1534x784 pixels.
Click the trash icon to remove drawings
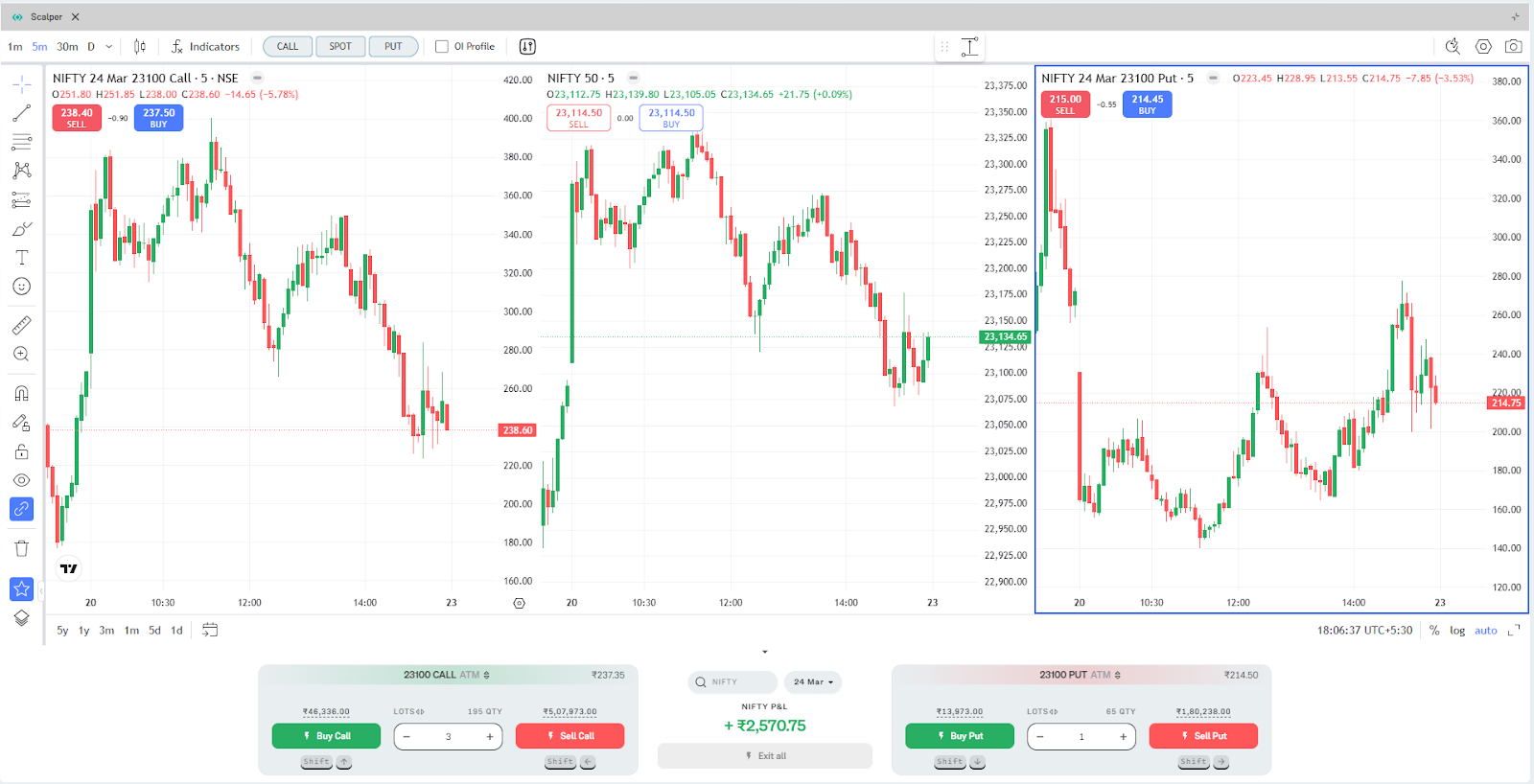click(x=21, y=548)
